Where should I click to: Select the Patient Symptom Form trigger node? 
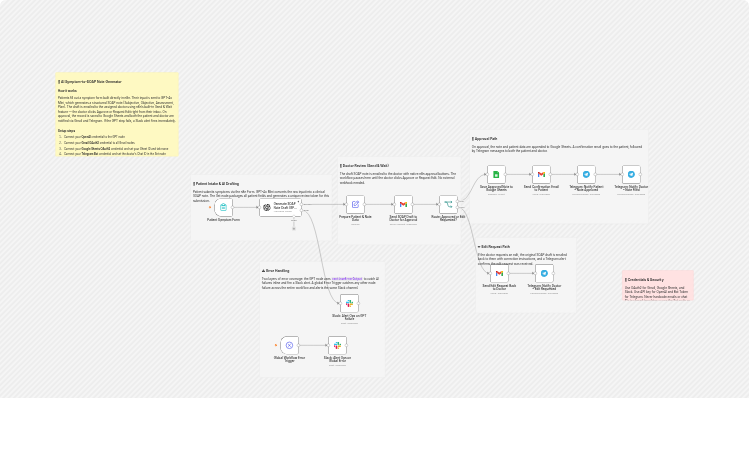click(224, 207)
